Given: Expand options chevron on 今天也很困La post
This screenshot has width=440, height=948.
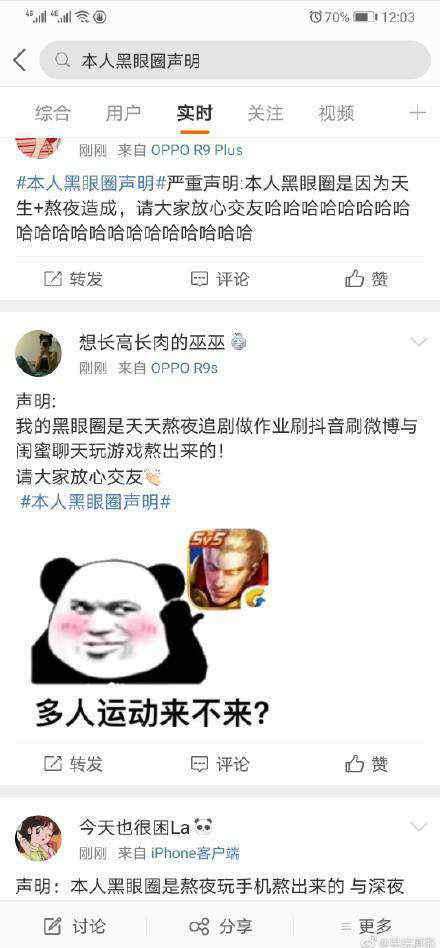Looking at the screenshot, I should pyautogui.click(x=419, y=826).
